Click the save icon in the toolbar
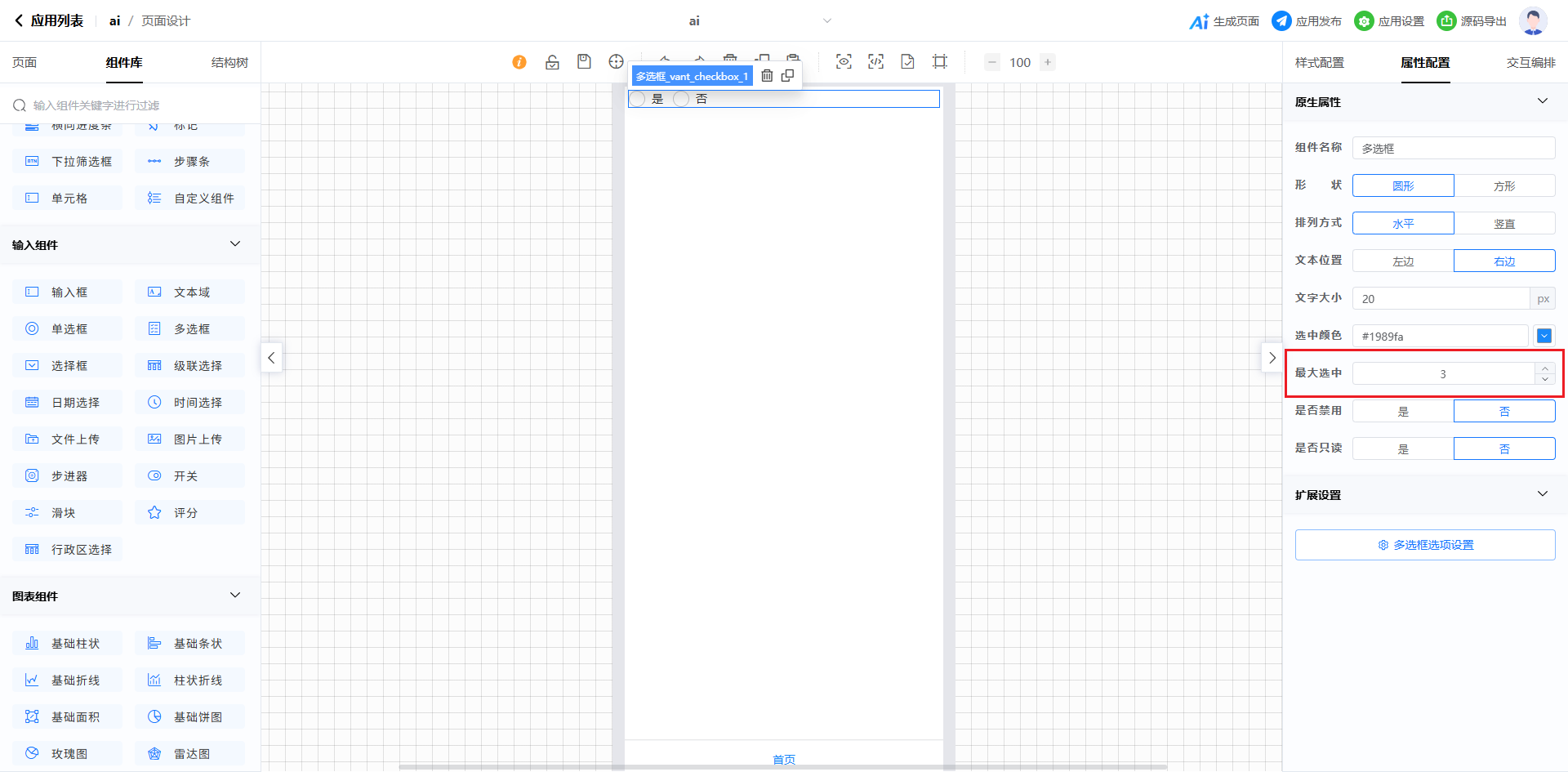Screen dimensions: 1568x772 coord(584,62)
